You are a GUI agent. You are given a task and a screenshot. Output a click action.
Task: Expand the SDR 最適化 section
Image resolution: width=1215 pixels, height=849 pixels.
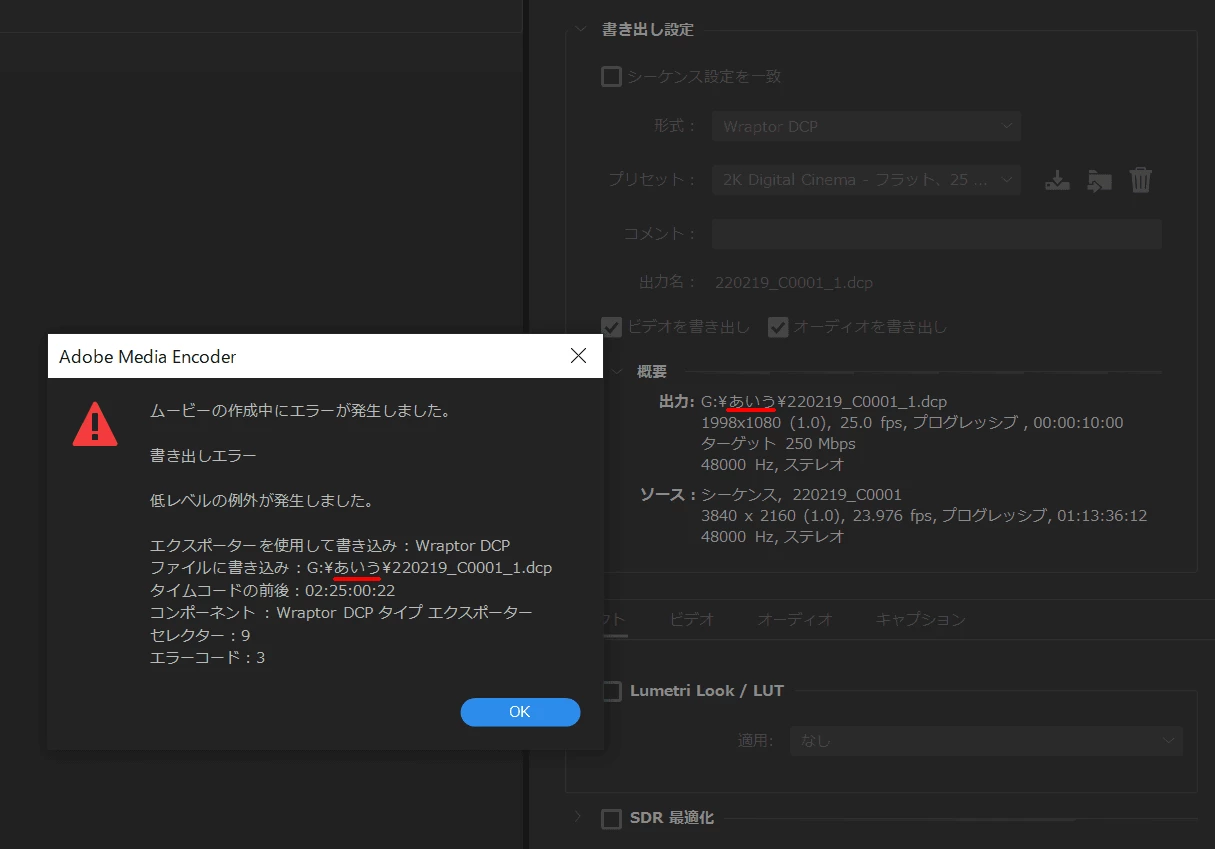578,818
